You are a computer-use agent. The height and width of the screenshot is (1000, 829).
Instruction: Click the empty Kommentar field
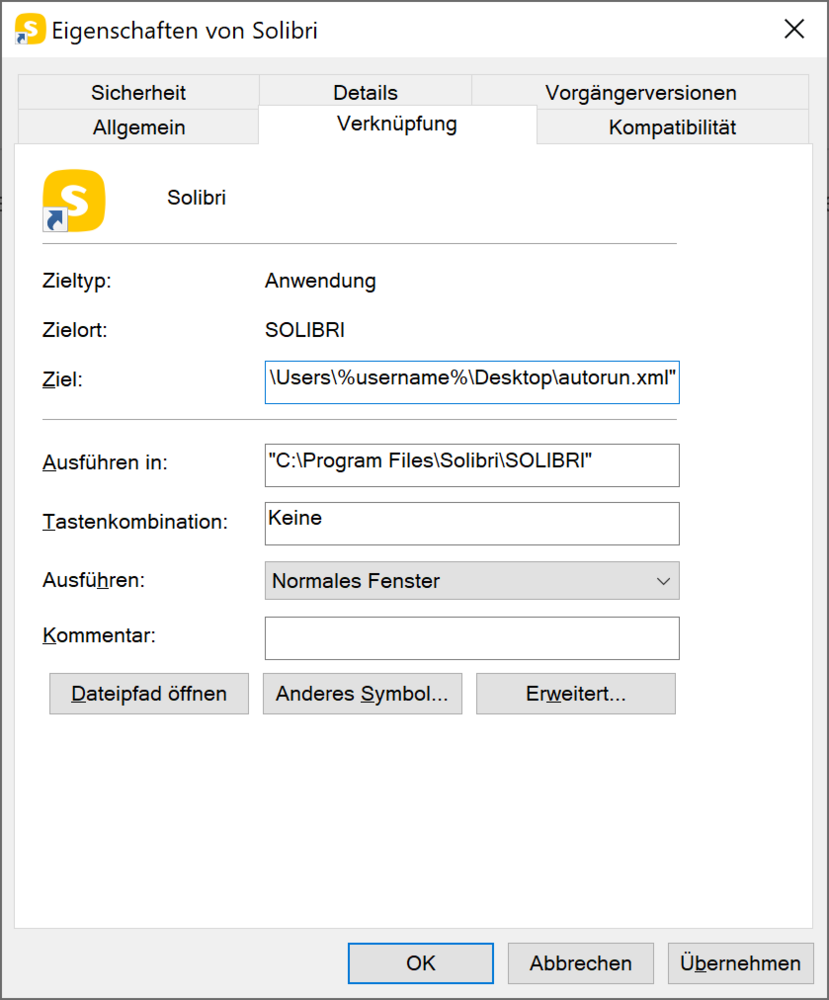pos(472,638)
